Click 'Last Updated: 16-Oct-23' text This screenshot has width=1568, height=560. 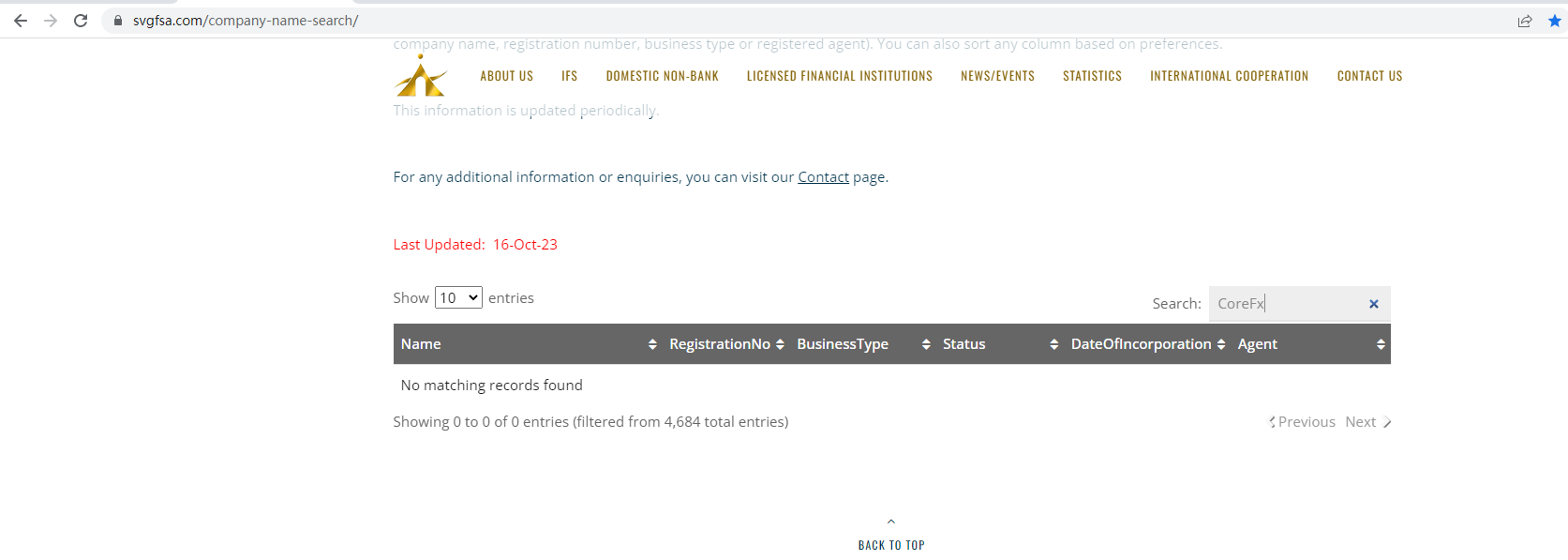[x=475, y=245]
